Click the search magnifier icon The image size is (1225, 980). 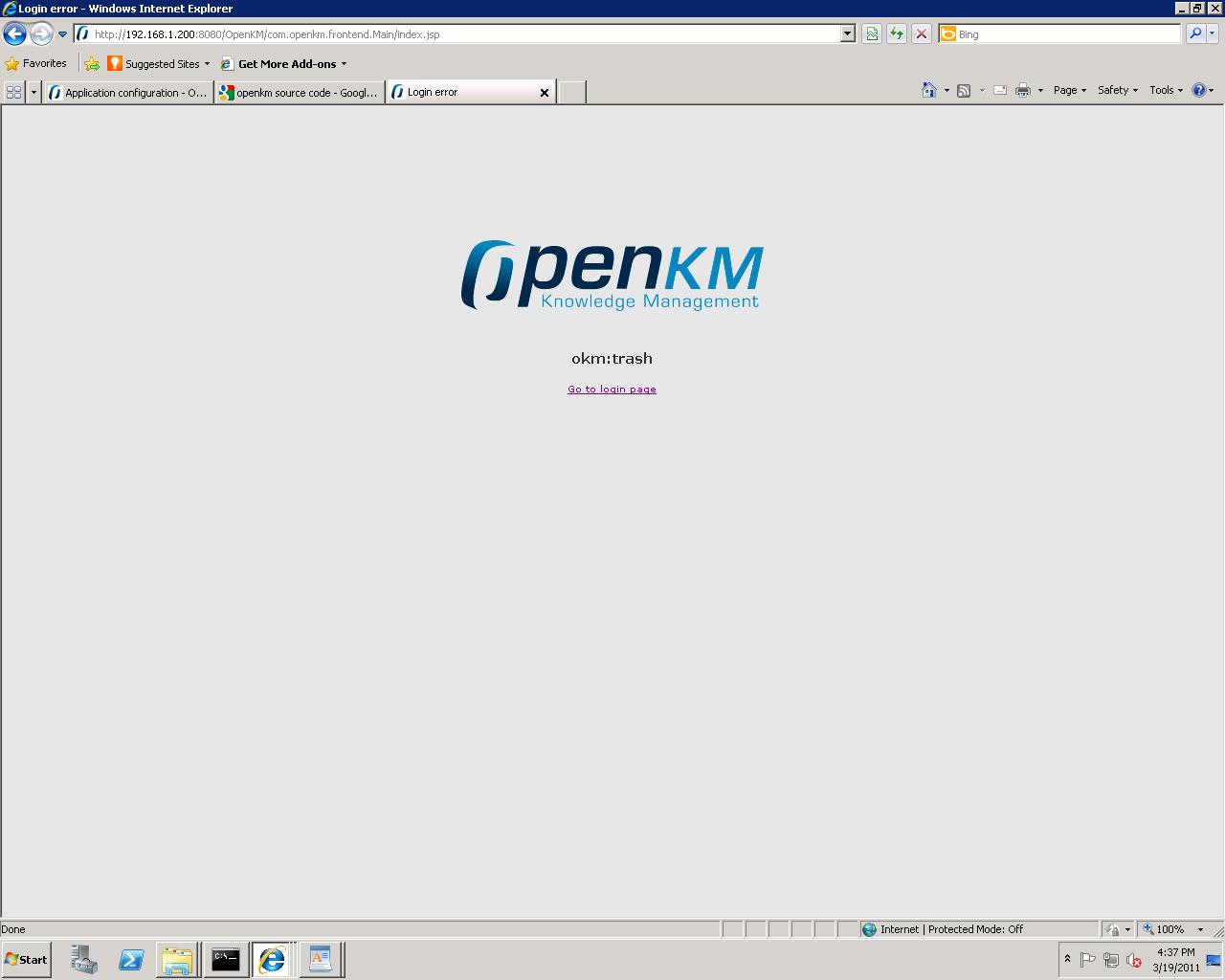pyautogui.click(x=1195, y=33)
